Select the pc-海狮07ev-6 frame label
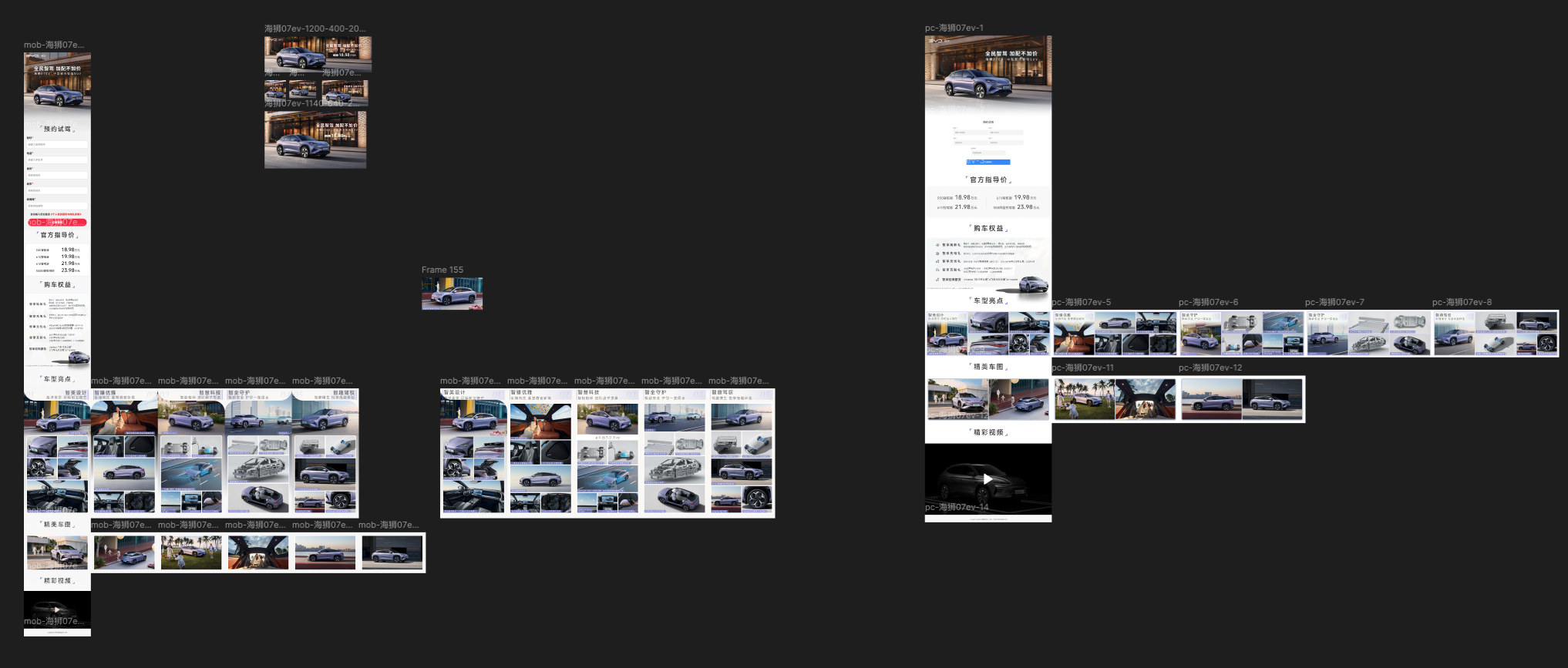Viewport: 1568px width, 668px height. 1209,302
